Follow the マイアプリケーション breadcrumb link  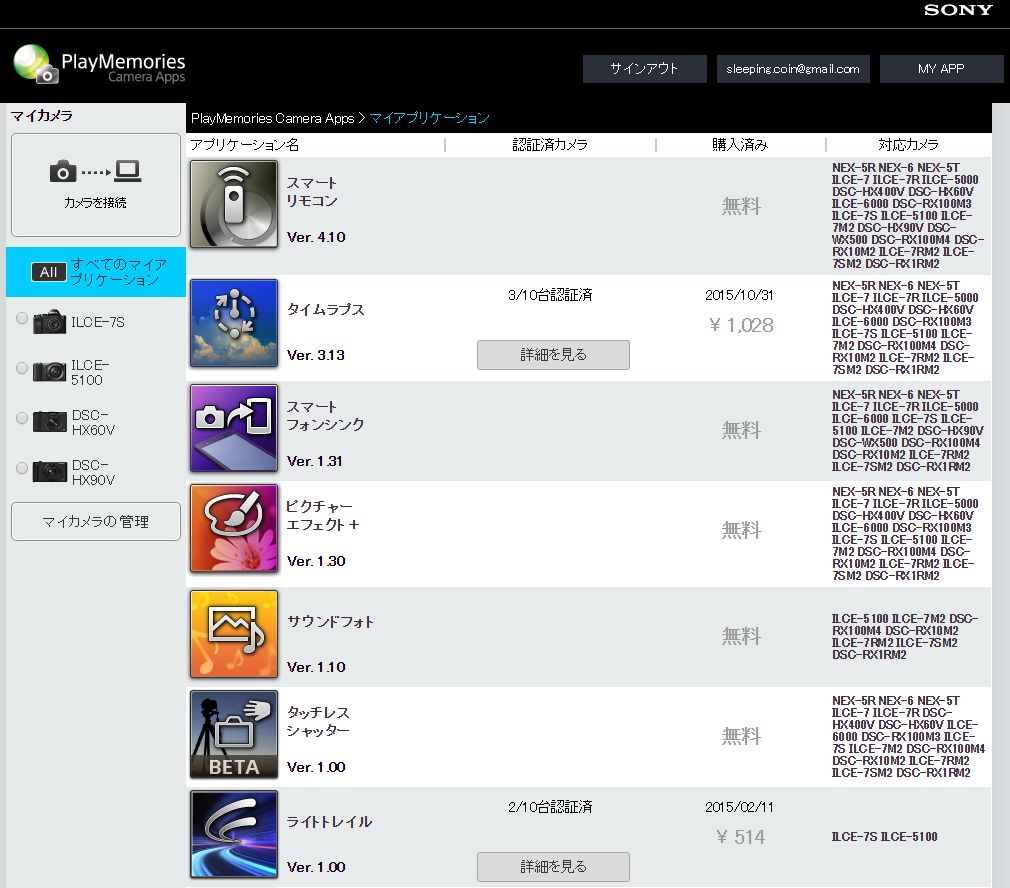(x=430, y=118)
